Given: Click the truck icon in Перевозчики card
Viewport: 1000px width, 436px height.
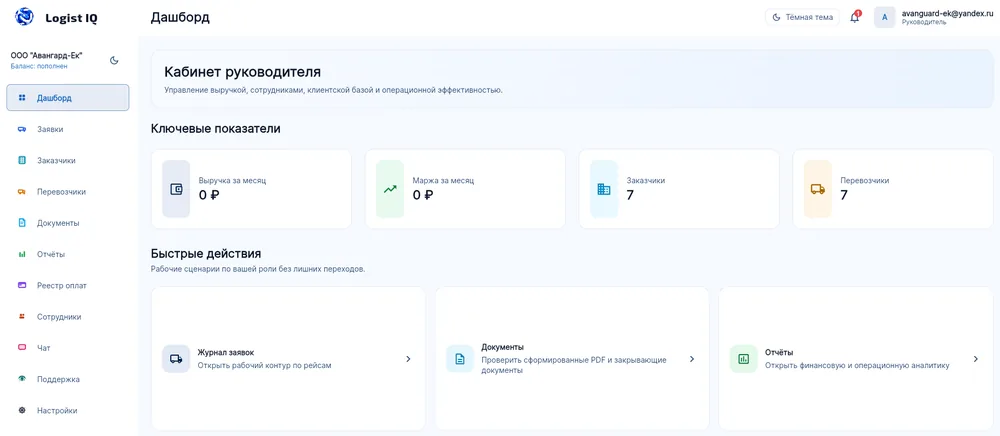Looking at the screenshot, I should click(818, 189).
